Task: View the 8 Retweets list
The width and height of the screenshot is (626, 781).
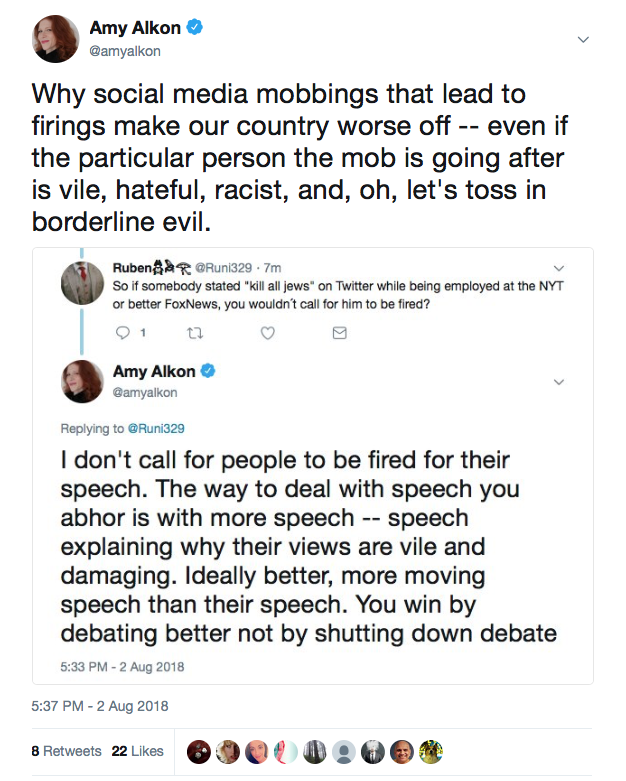Action: coord(66,751)
